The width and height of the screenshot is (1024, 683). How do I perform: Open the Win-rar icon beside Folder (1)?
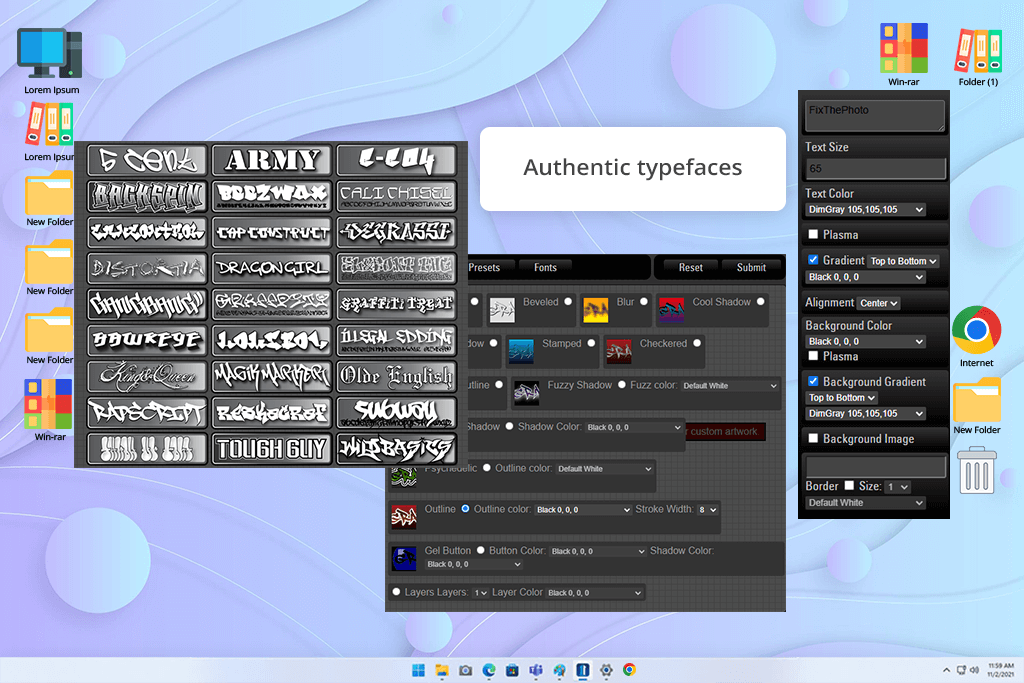pos(903,48)
